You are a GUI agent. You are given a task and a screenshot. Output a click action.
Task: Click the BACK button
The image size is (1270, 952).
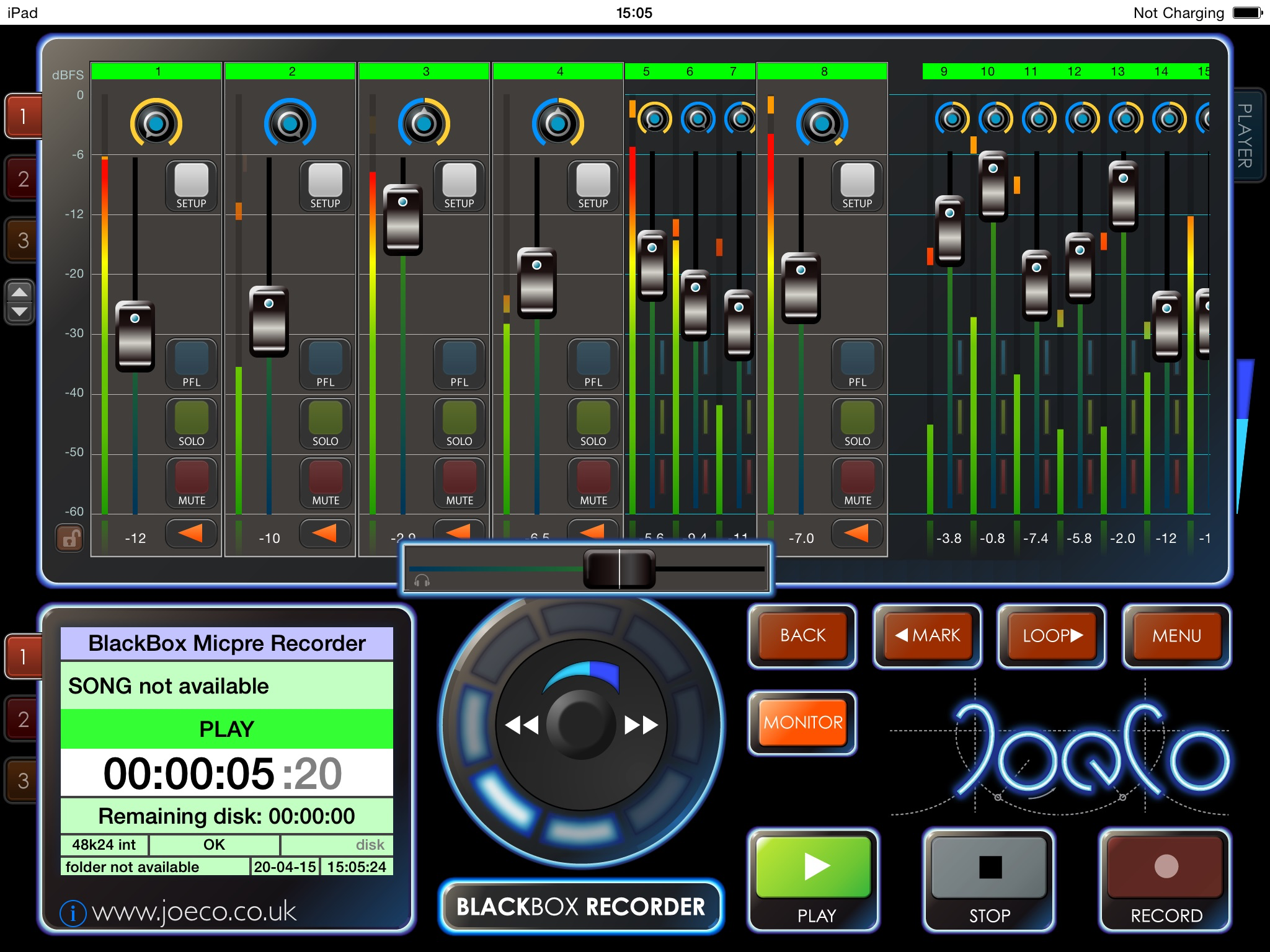pyautogui.click(x=802, y=635)
